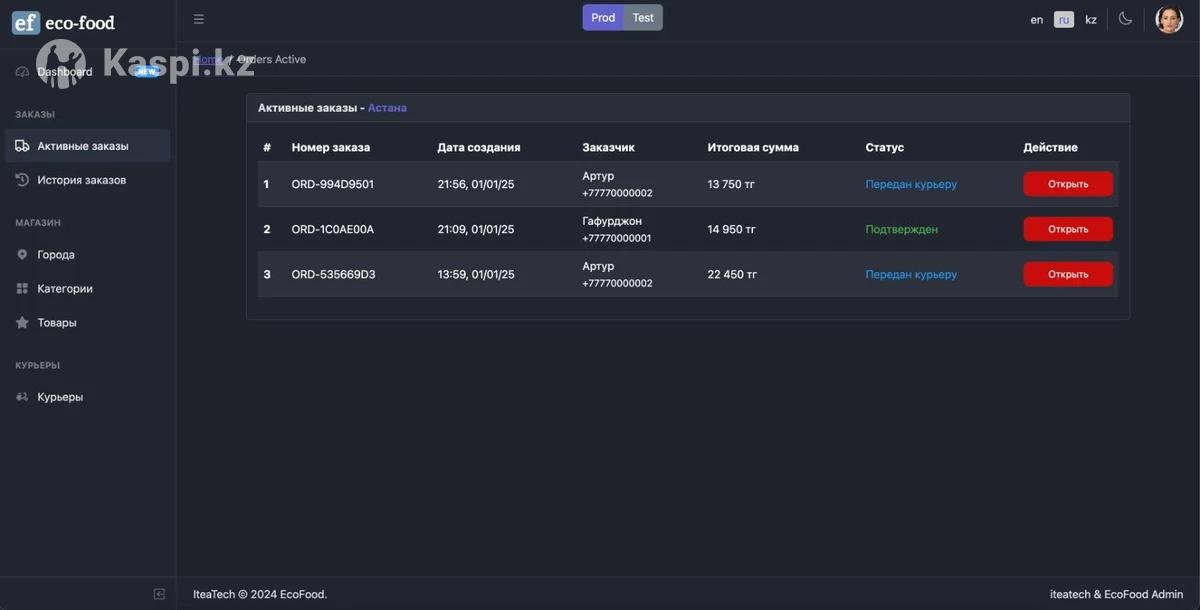Switch environment to Prod
The height and width of the screenshot is (610, 1200).
pos(603,18)
